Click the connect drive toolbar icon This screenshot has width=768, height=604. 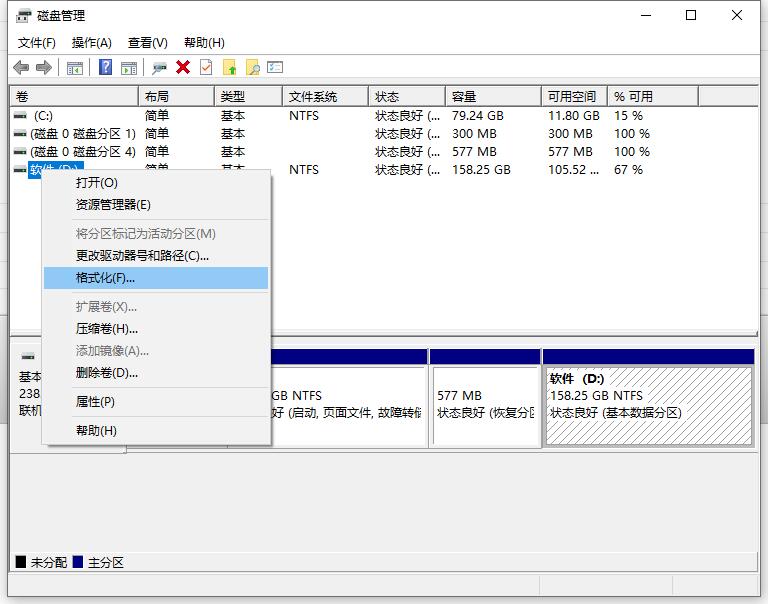coord(159,67)
